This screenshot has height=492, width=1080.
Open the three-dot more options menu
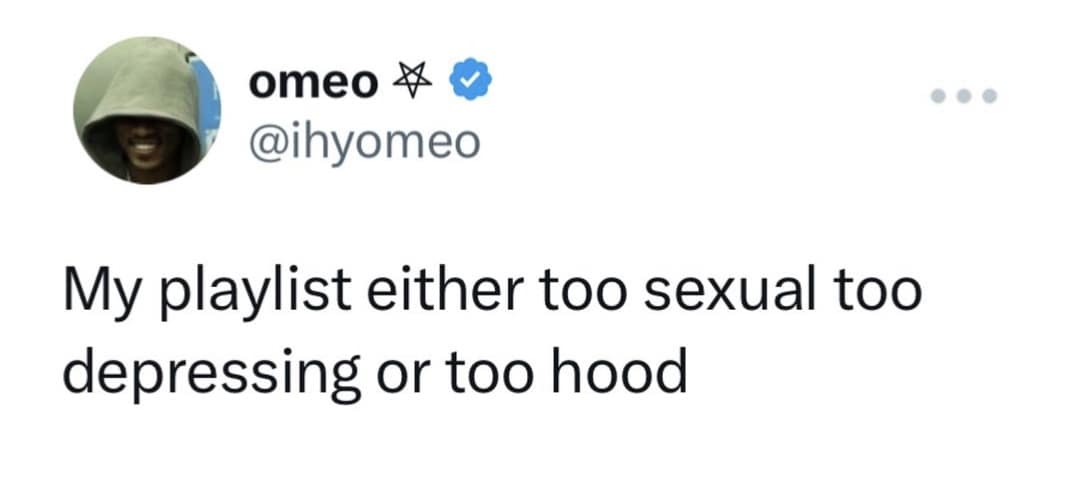coord(963,98)
